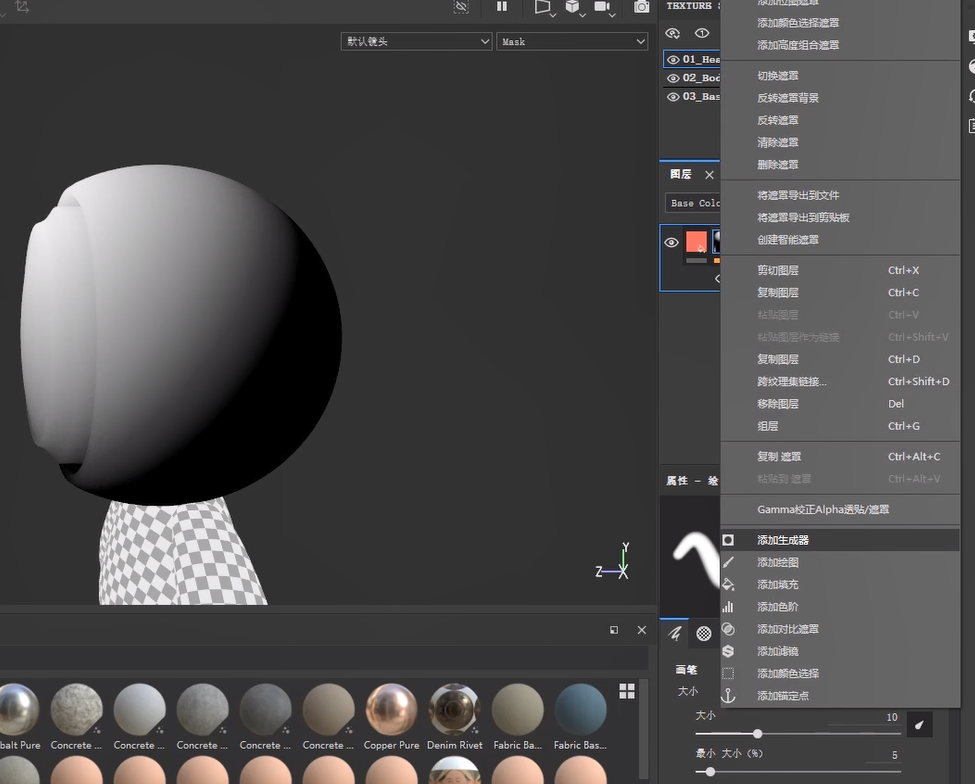The image size is (975, 784).
Task: Close the shelf panel
Action: (642, 630)
